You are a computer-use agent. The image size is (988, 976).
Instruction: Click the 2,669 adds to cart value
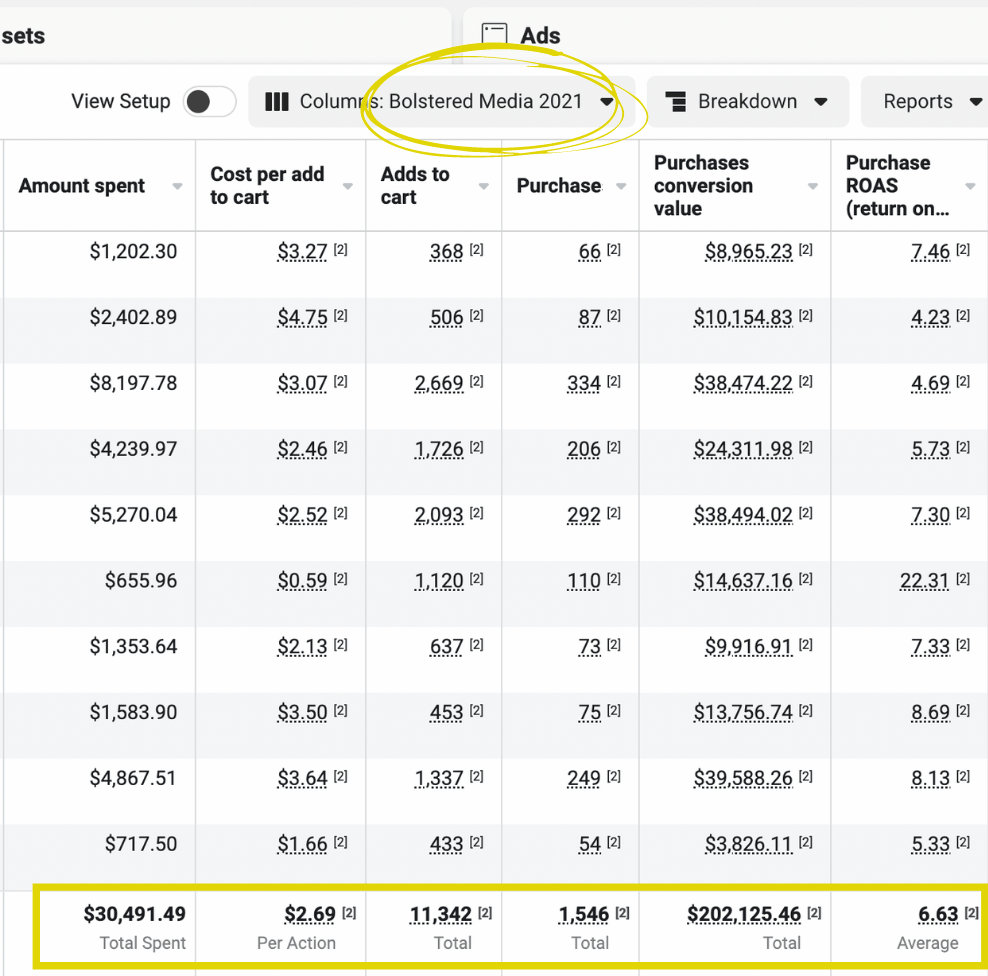pyautogui.click(x=439, y=383)
